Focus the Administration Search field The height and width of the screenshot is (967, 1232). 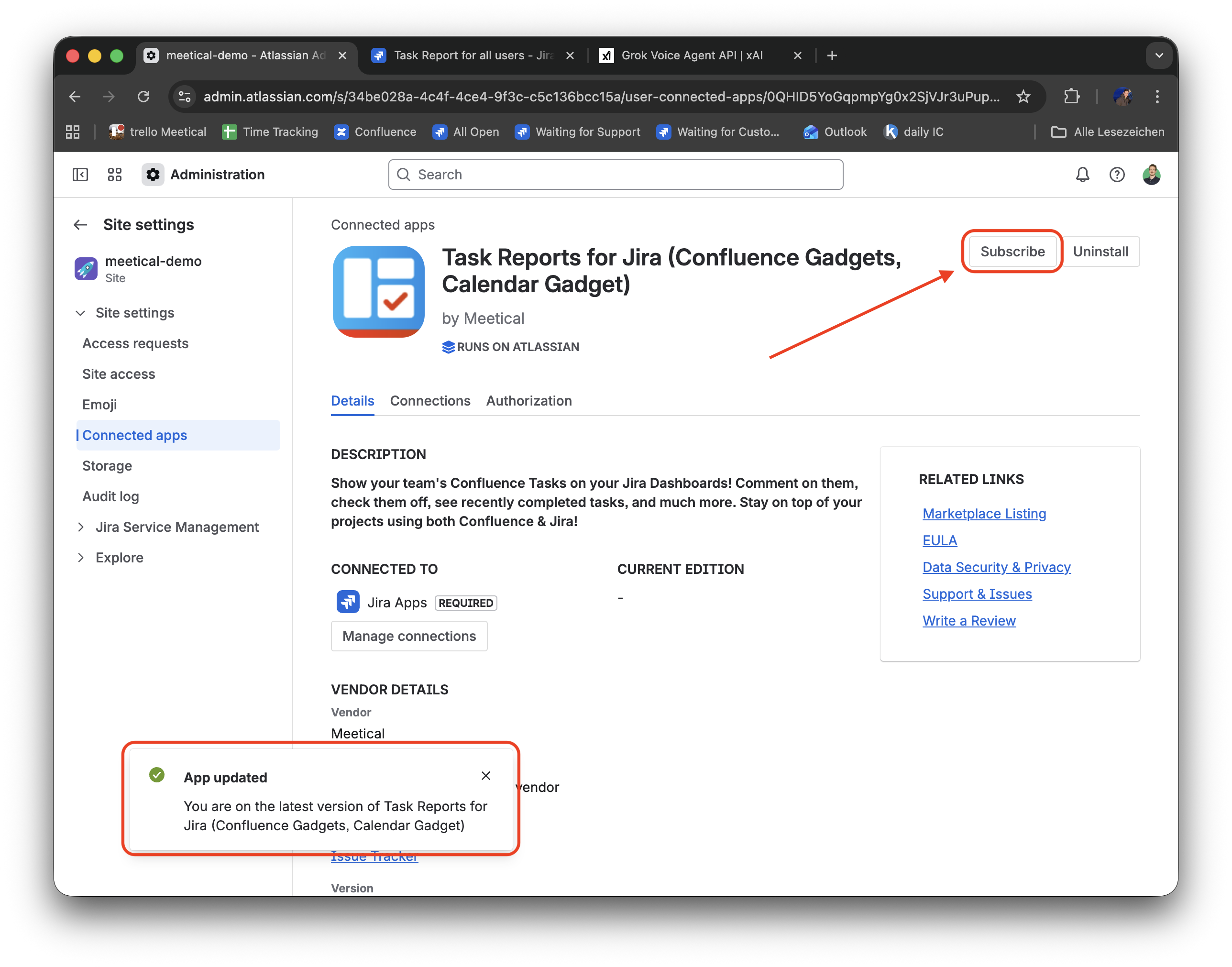616,175
